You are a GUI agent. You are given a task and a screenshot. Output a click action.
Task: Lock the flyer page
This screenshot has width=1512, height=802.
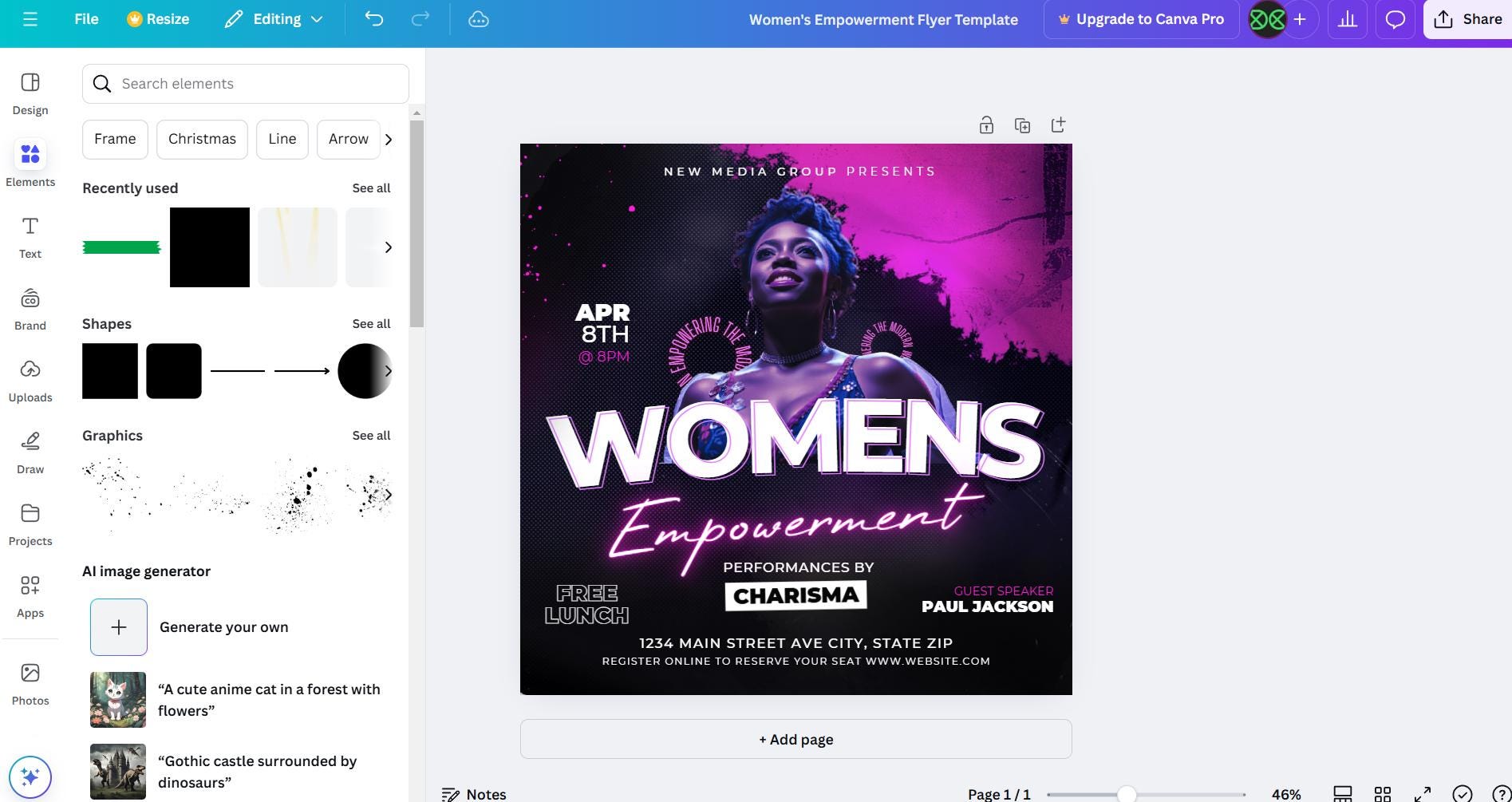point(986,124)
